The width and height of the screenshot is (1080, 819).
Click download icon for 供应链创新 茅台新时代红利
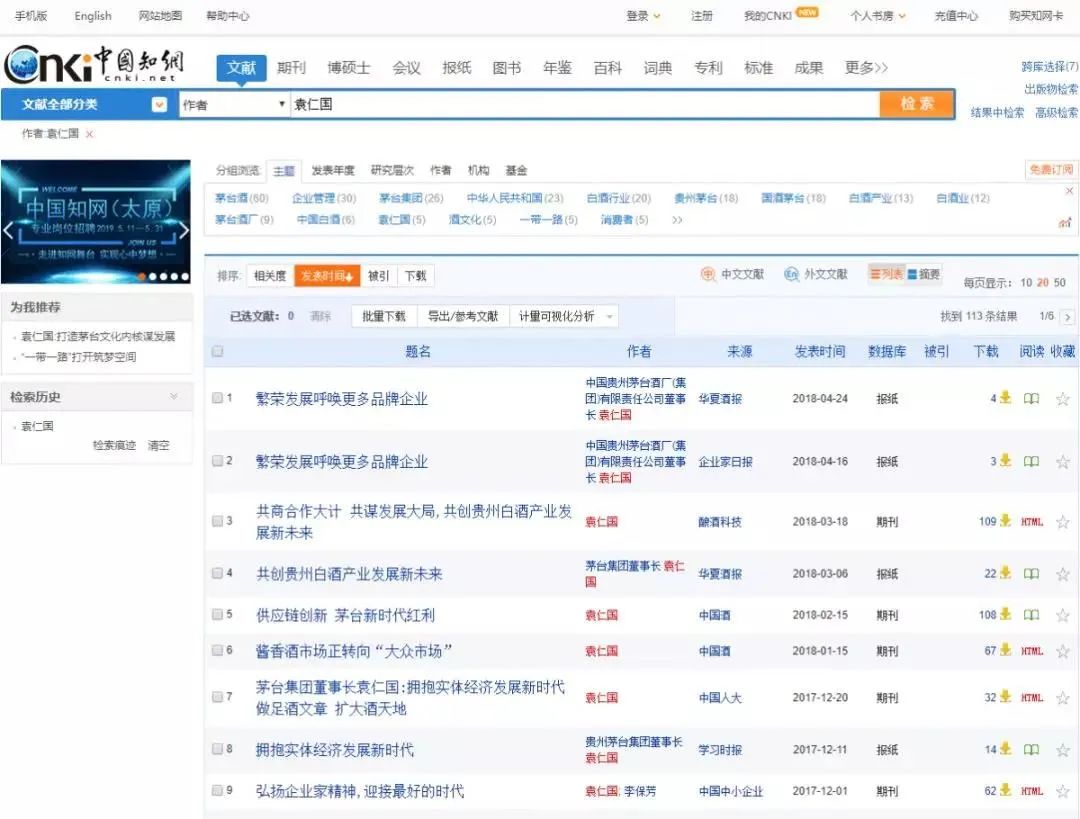pos(1006,614)
